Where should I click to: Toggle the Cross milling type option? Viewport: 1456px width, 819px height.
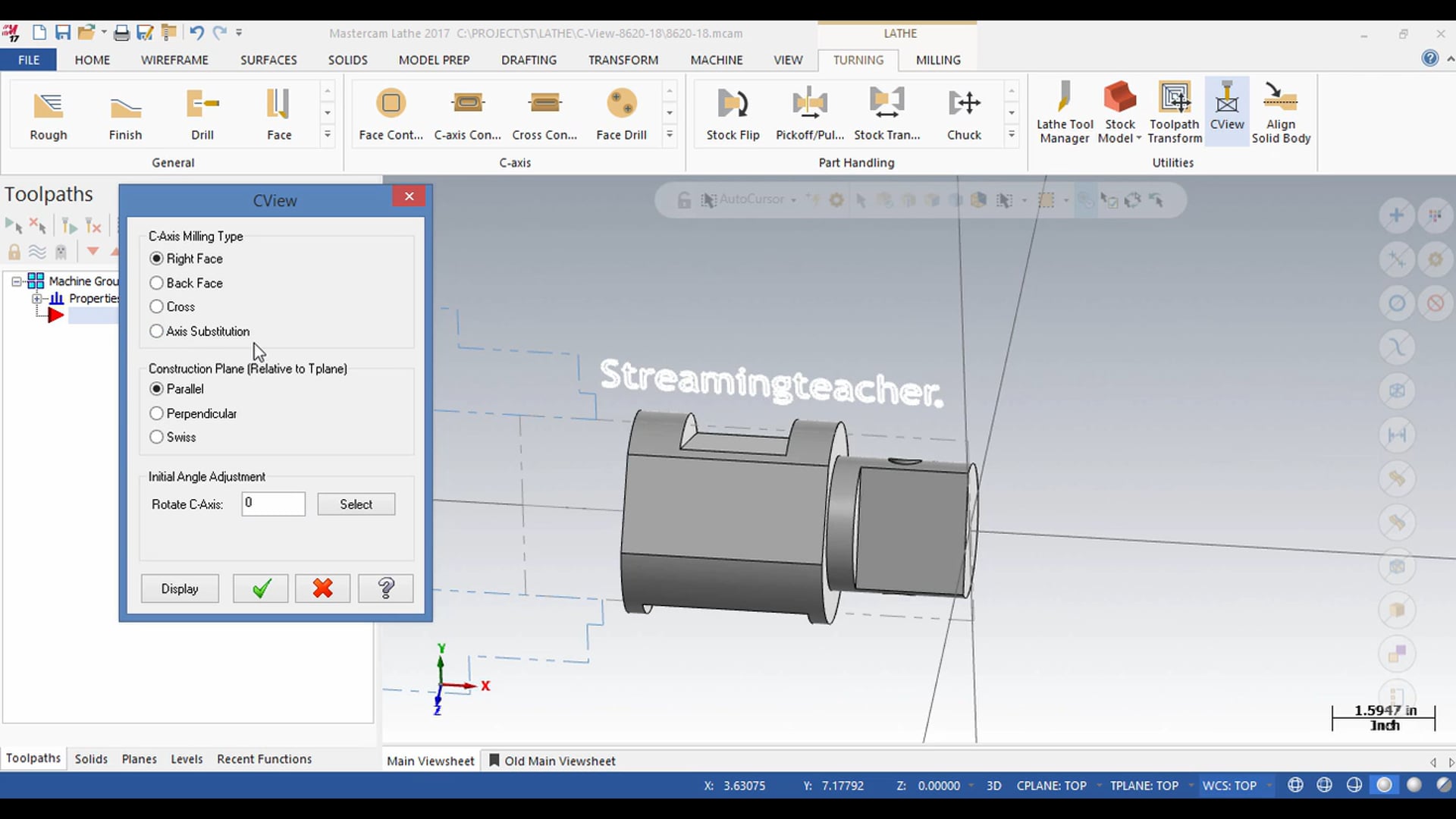pyautogui.click(x=156, y=306)
